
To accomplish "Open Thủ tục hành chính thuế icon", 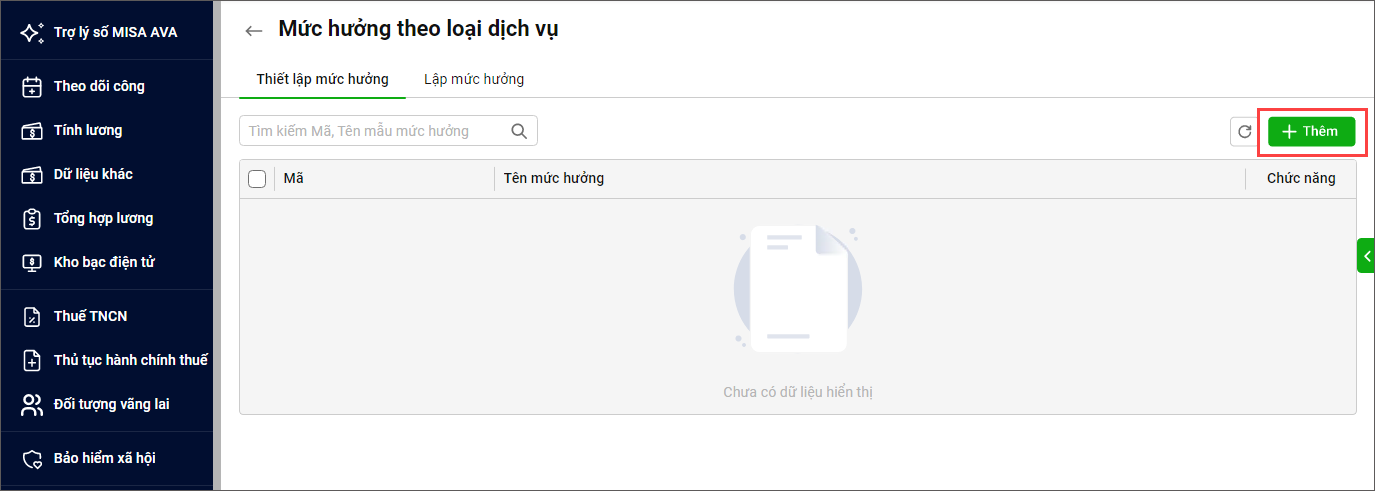I will pos(32,360).
